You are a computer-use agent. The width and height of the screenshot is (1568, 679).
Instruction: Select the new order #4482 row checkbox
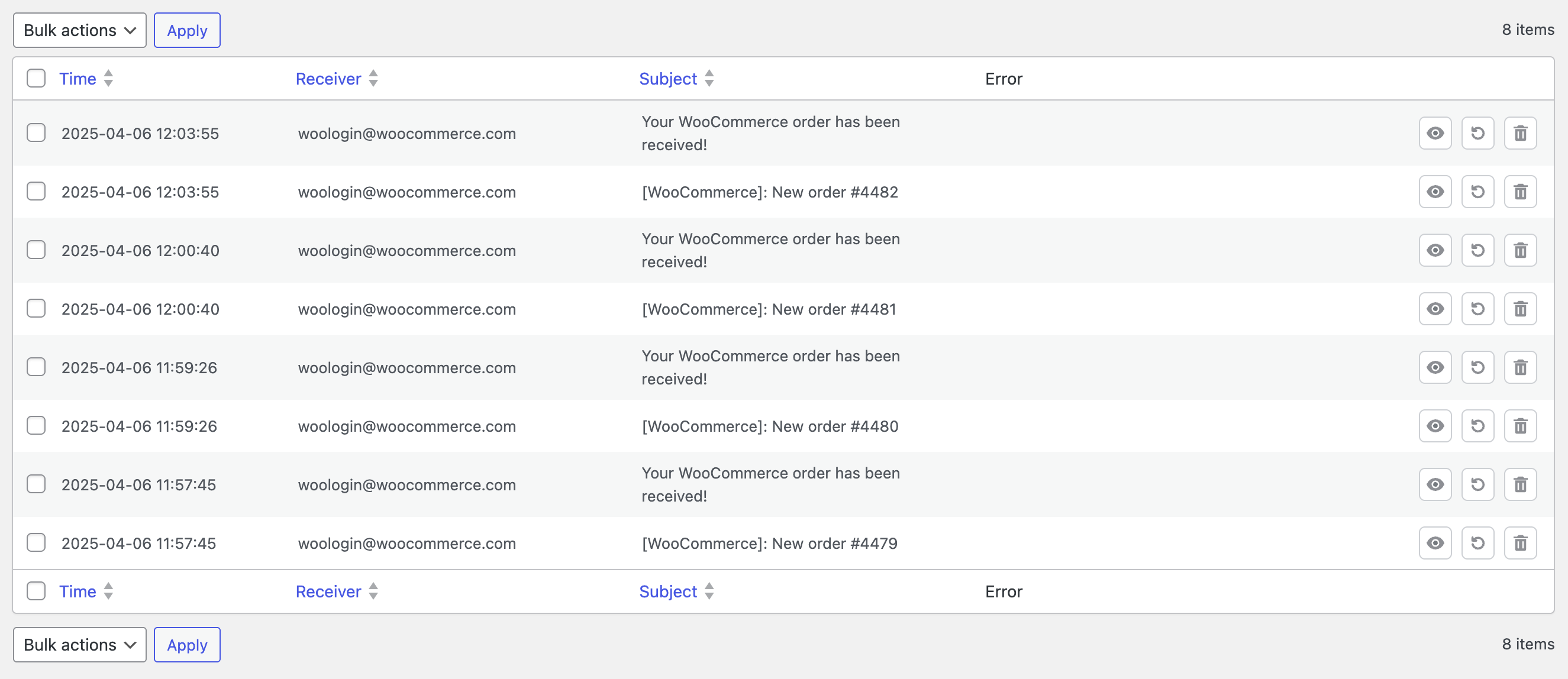[x=36, y=192]
